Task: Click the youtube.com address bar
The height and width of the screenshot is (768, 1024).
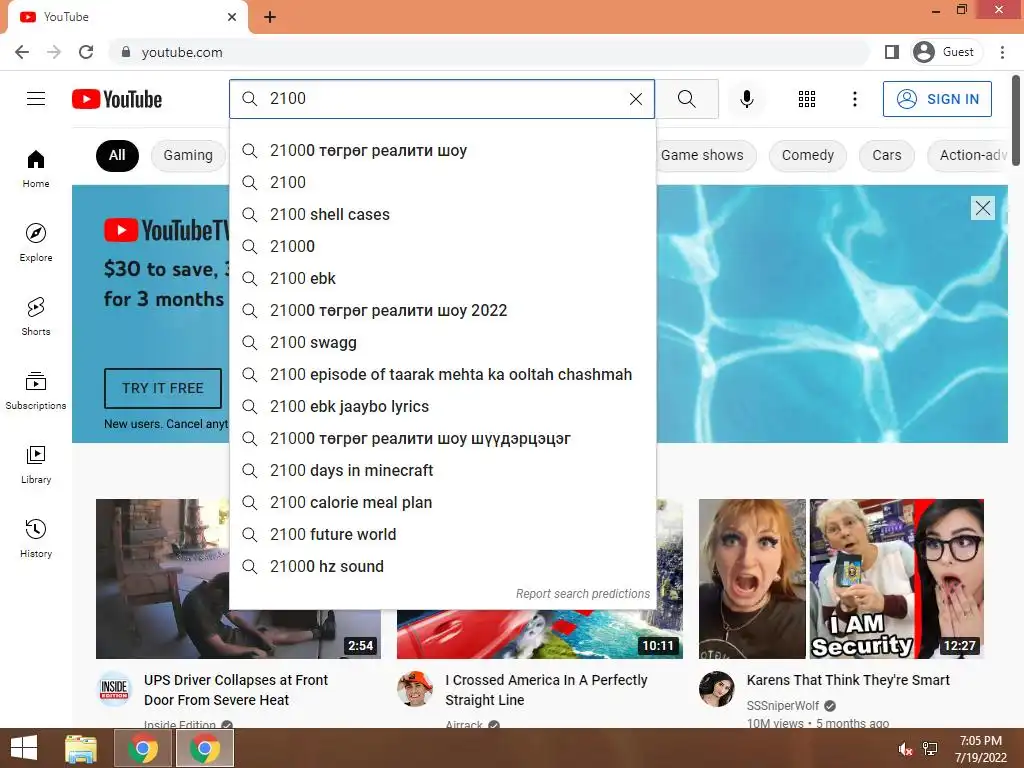Action: coord(490,52)
